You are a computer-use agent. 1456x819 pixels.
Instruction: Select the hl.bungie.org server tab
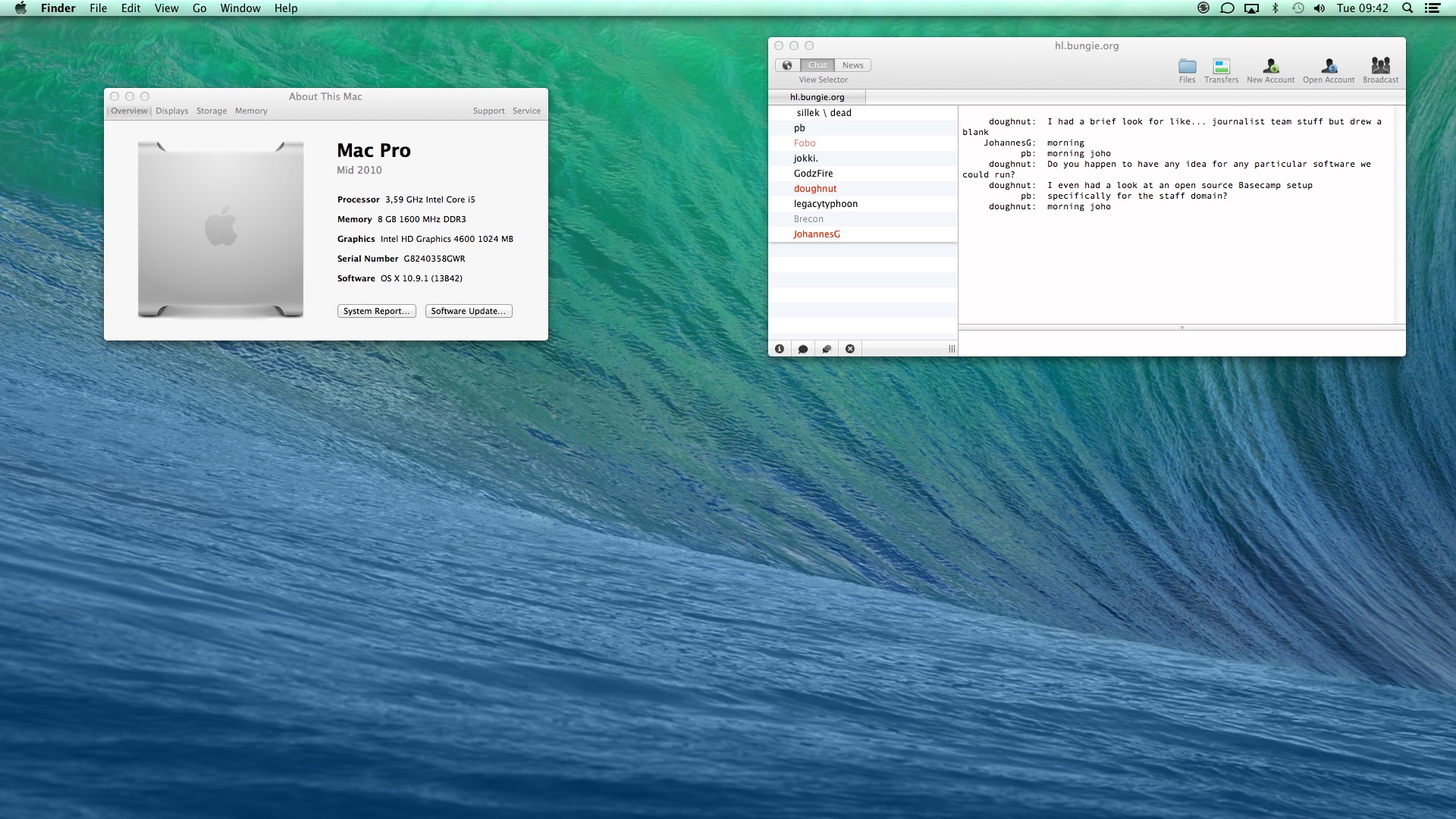click(x=817, y=97)
